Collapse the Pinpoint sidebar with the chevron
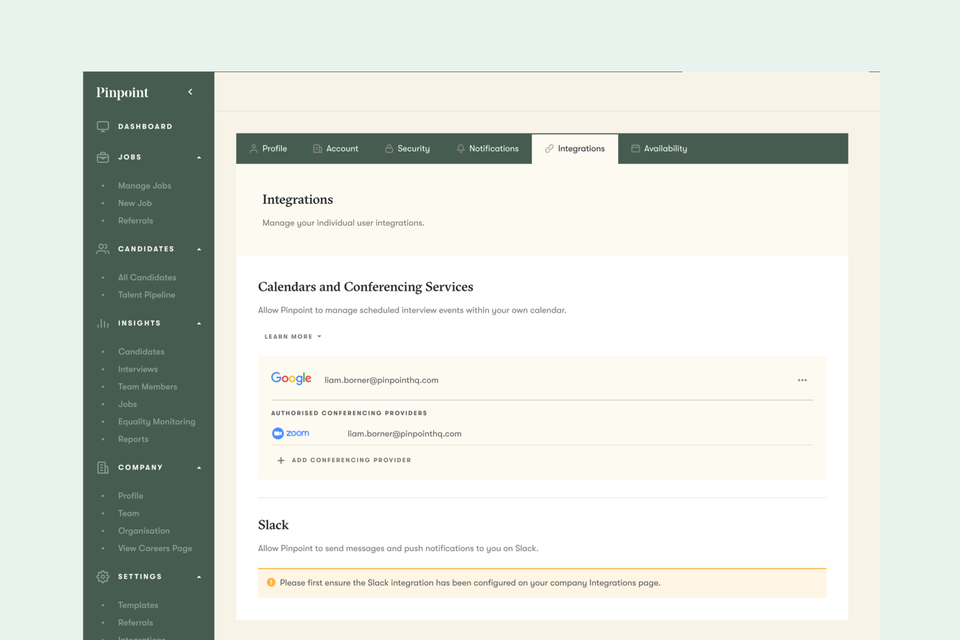 [190, 92]
